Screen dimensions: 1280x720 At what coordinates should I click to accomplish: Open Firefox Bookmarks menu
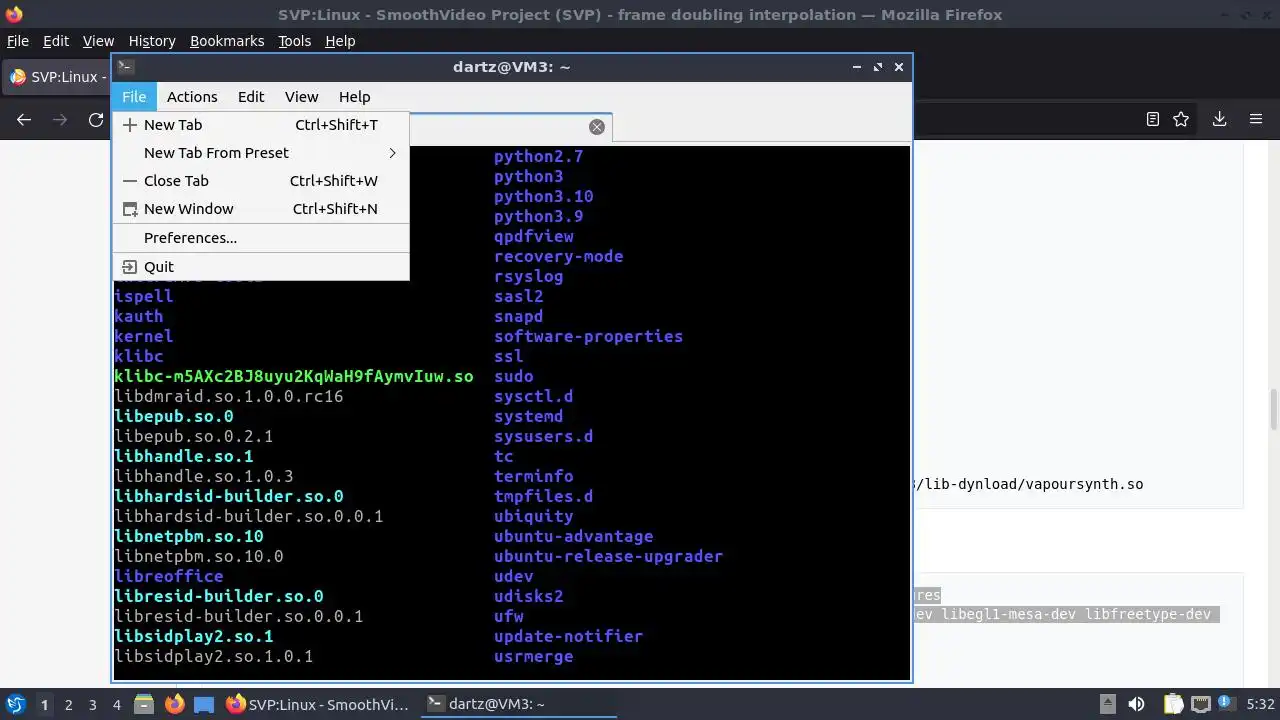pos(227,41)
